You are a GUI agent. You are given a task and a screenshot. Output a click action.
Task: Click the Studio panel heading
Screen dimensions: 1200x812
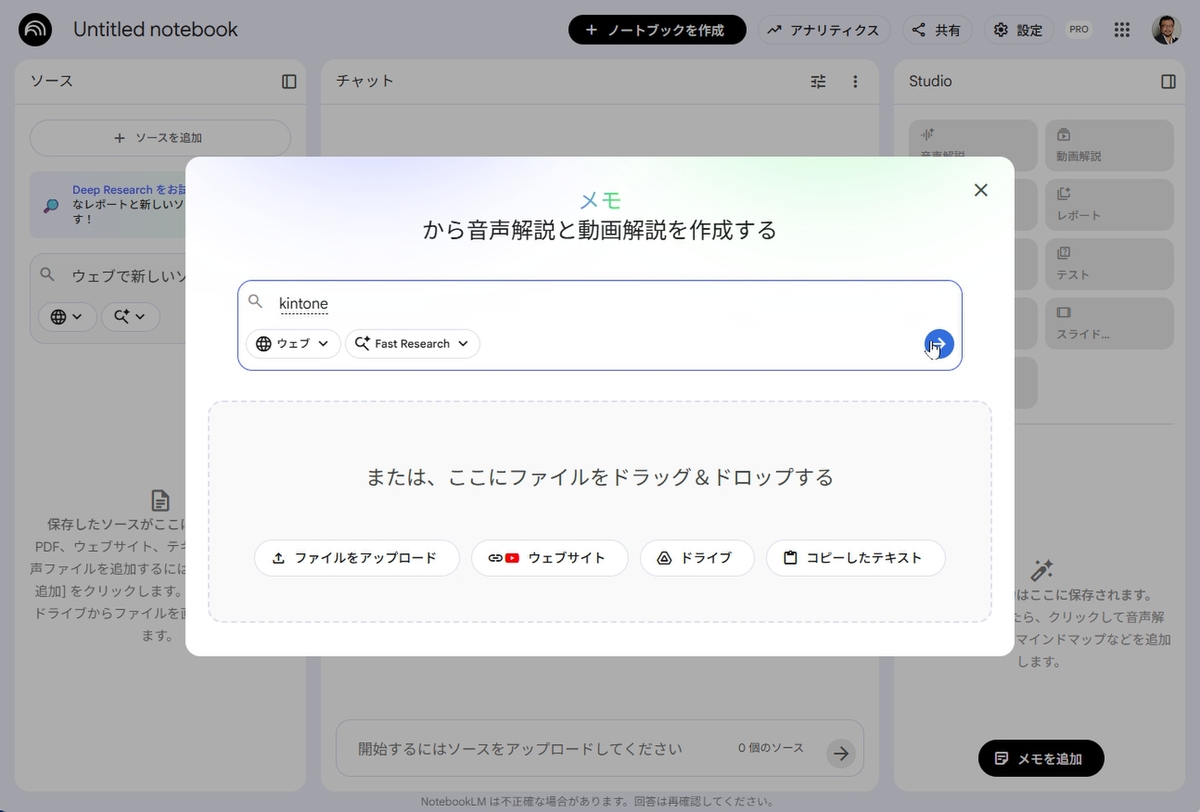pyautogui.click(x=930, y=81)
